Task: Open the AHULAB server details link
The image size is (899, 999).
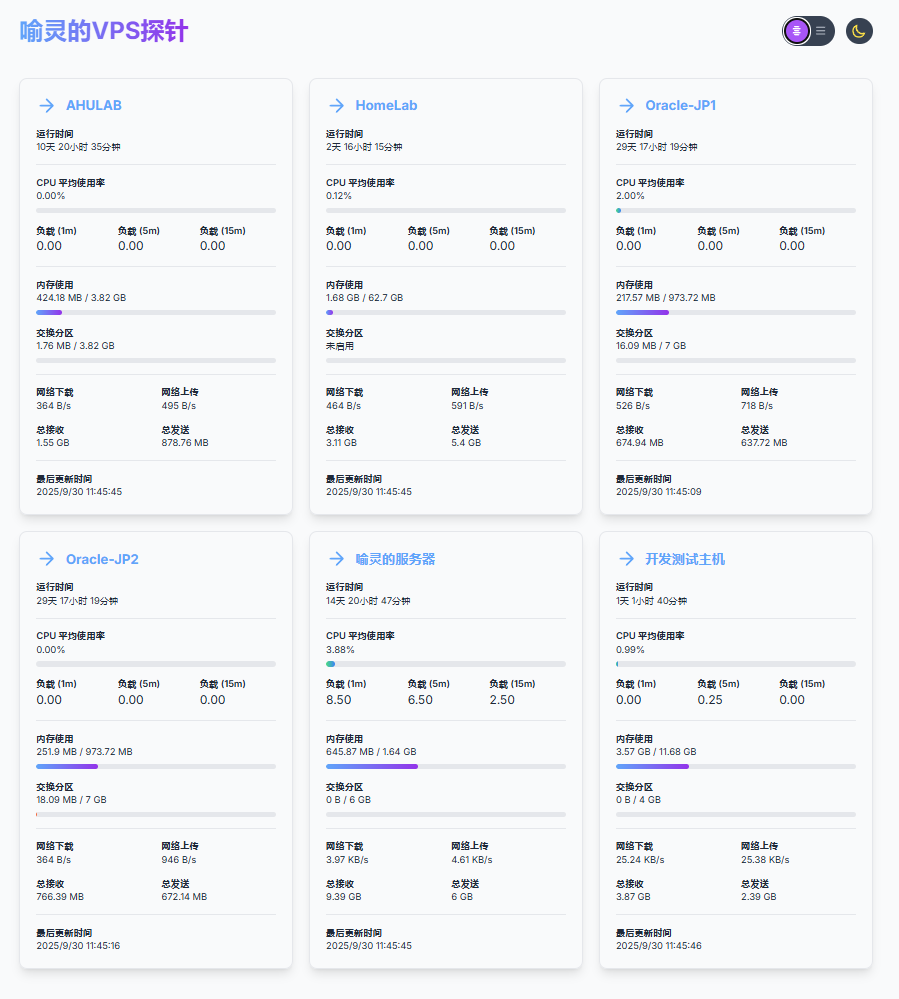Action: (94, 105)
